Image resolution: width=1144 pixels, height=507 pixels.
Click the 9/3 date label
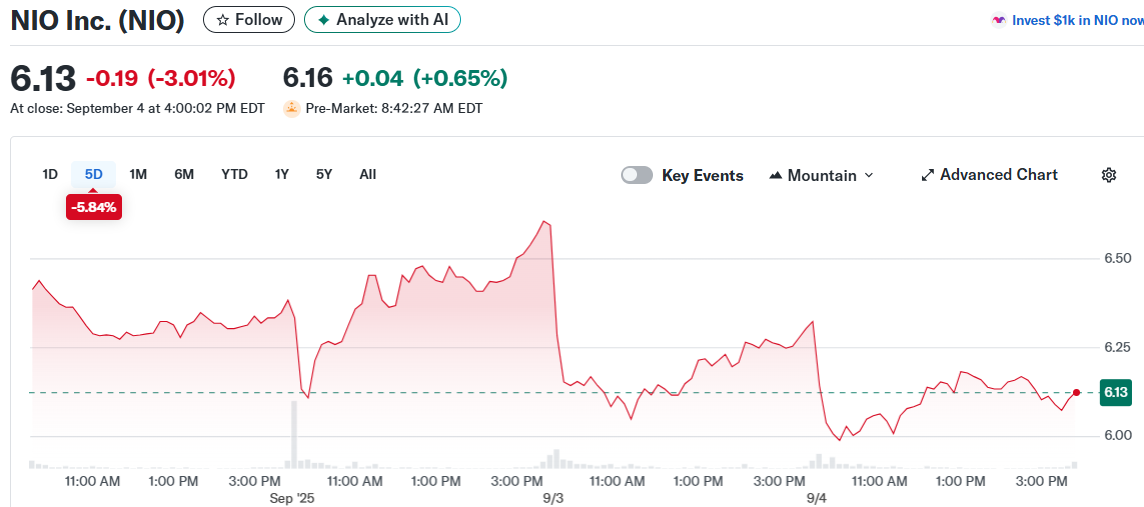click(554, 498)
